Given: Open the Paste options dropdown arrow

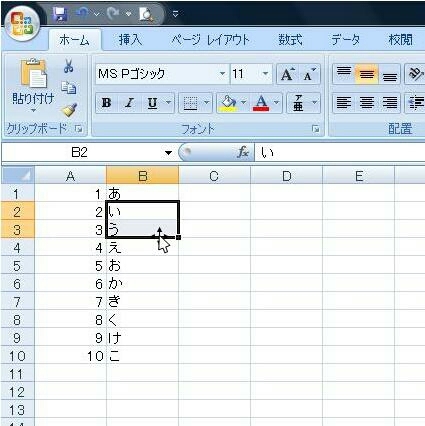Looking at the screenshot, I should pyautogui.click(x=33, y=110).
